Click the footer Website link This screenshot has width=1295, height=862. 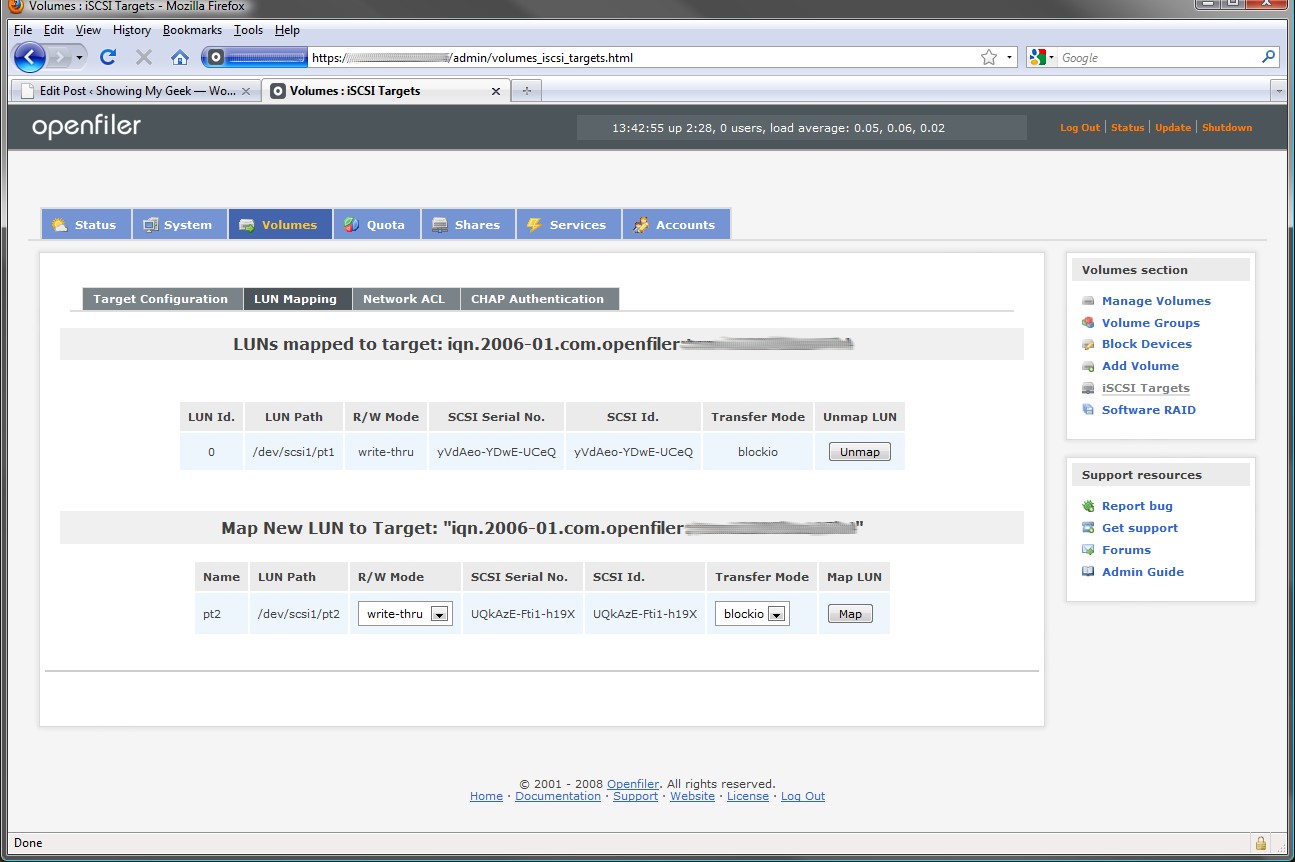(692, 796)
